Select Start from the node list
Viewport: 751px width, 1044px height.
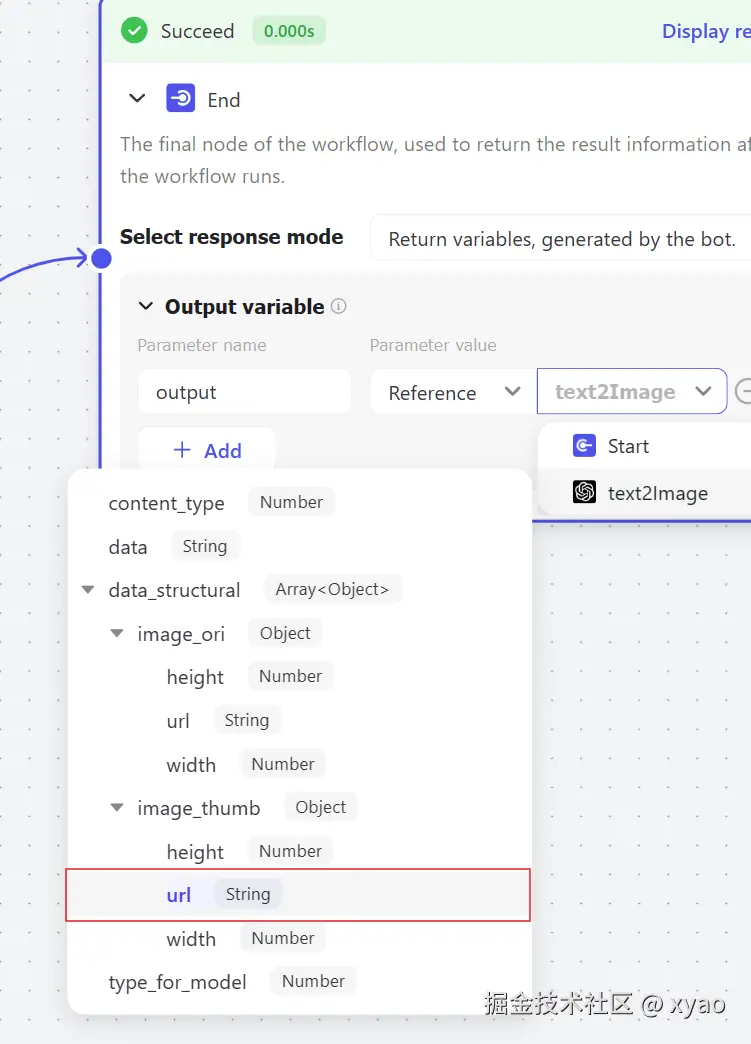[x=628, y=446]
